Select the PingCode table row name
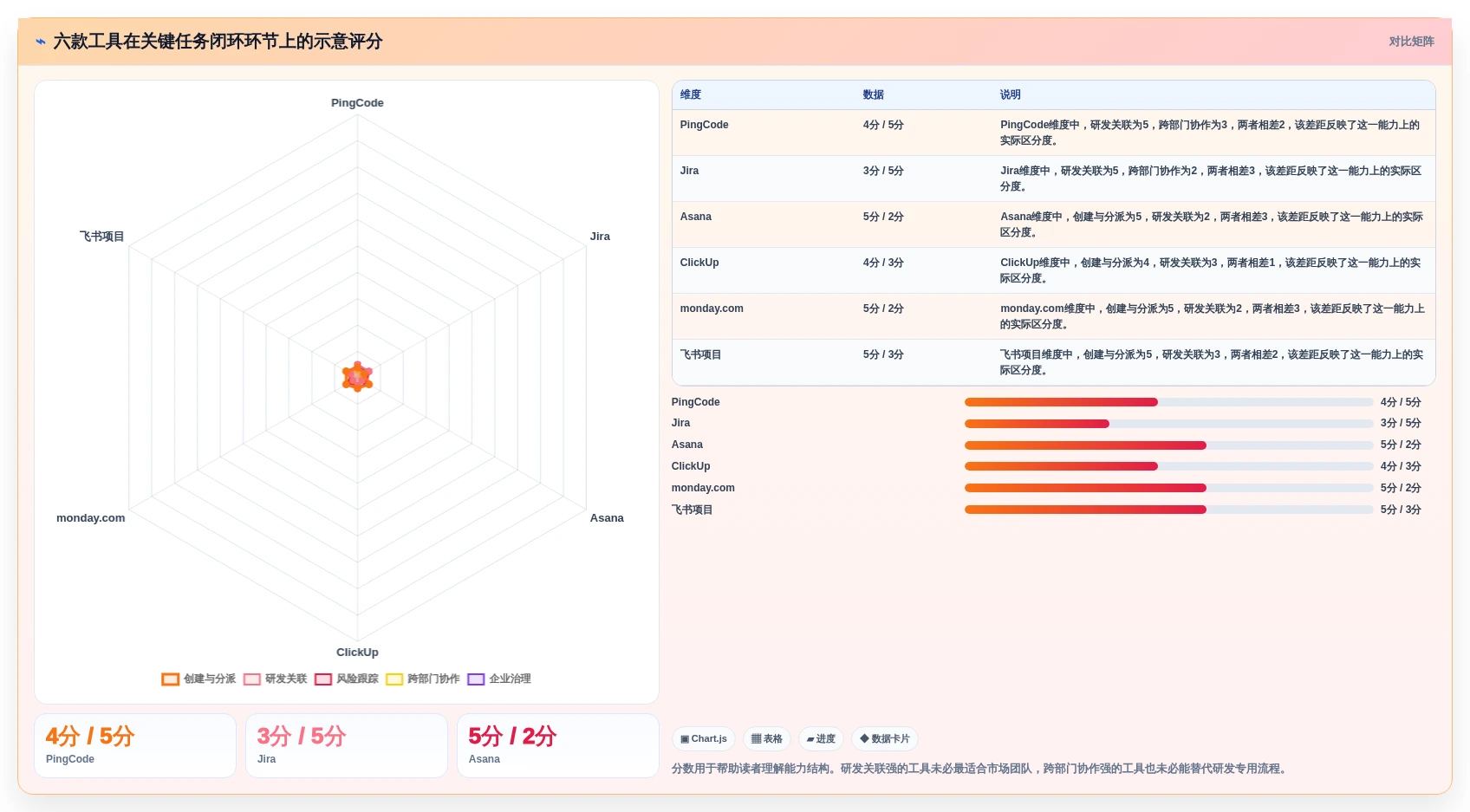Screen dimensions: 1470x812 tap(705, 125)
